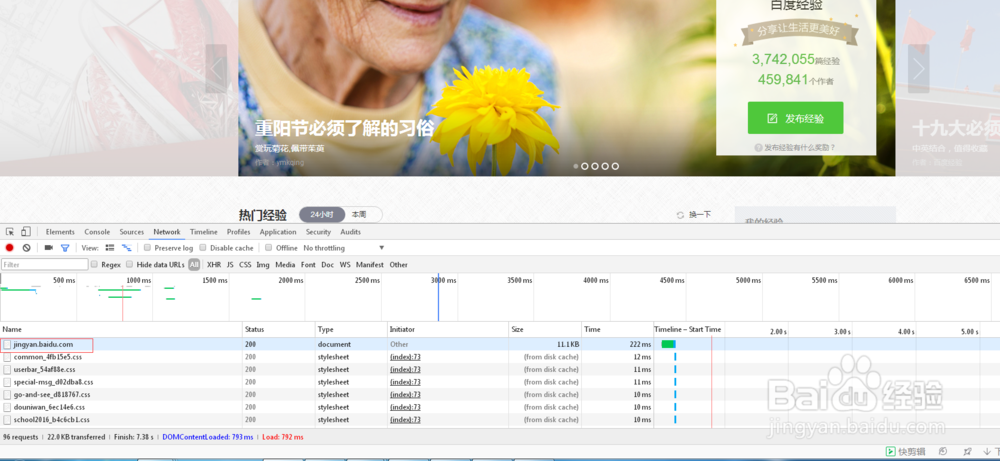Click the pin icon in the status bar
The height and width of the screenshot is (461, 1000).
[967, 451]
